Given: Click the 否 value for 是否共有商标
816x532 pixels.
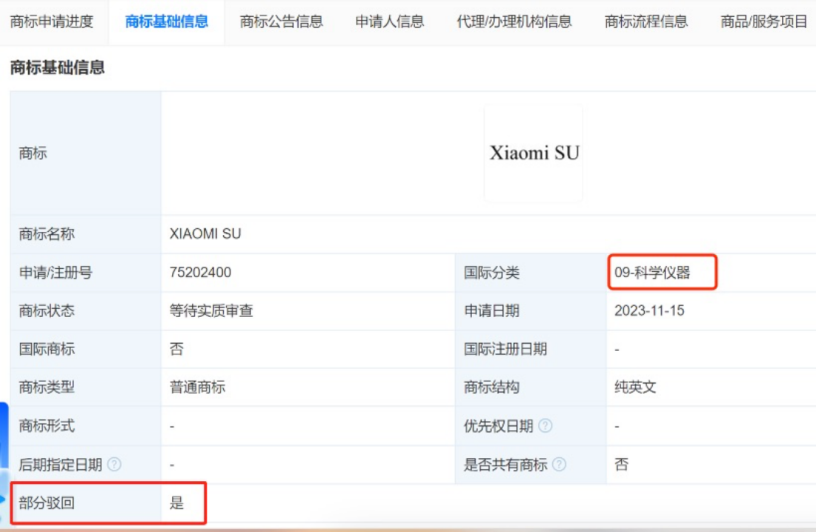Looking at the screenshot, I should 621,464.
